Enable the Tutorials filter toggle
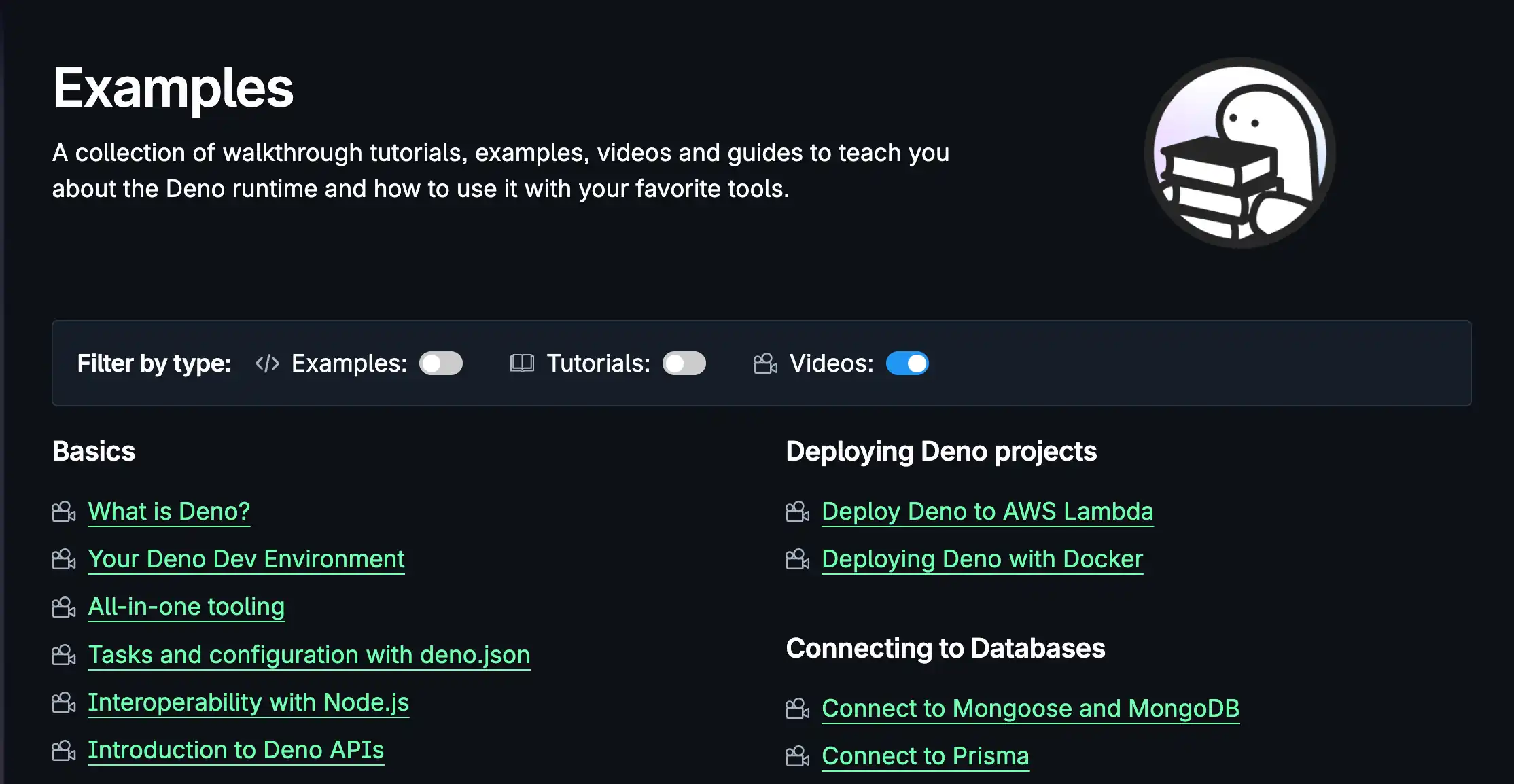1514x784 pixels. coord(684,363)
